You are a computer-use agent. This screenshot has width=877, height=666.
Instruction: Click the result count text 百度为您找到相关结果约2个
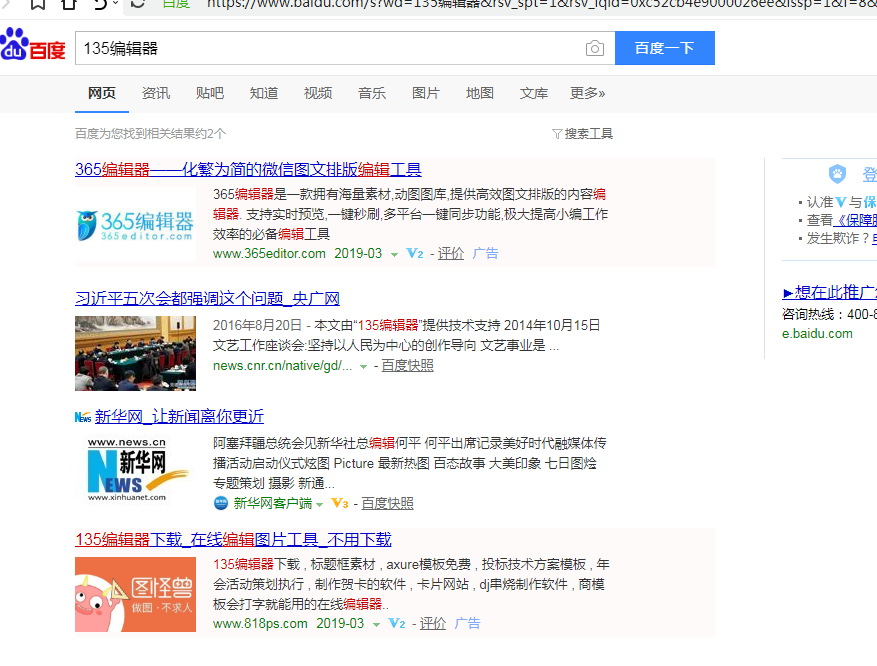[x=150, y=134]
